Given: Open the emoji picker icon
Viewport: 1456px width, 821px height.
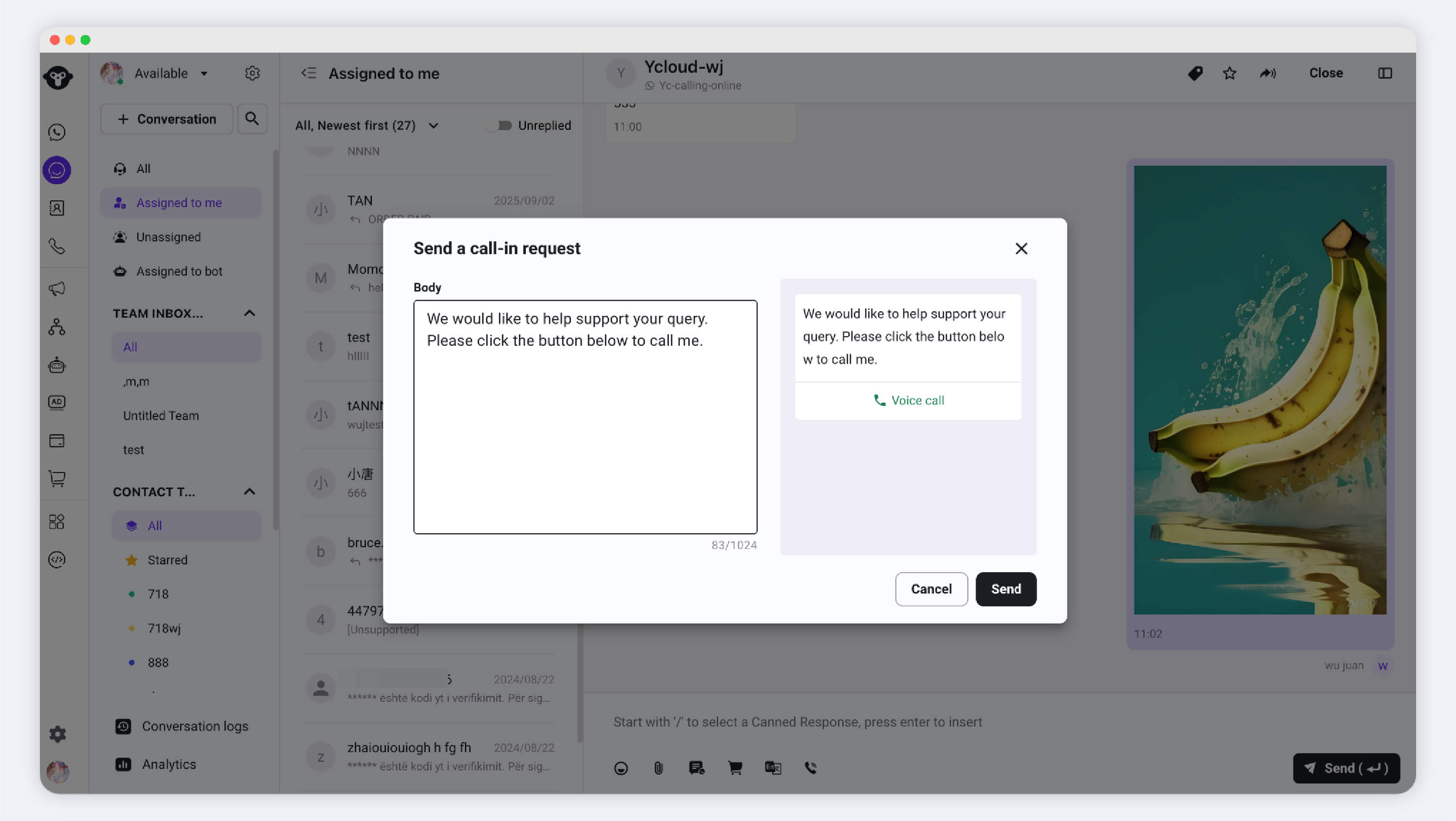Looking at the screenshot, I should click(620, 768).
